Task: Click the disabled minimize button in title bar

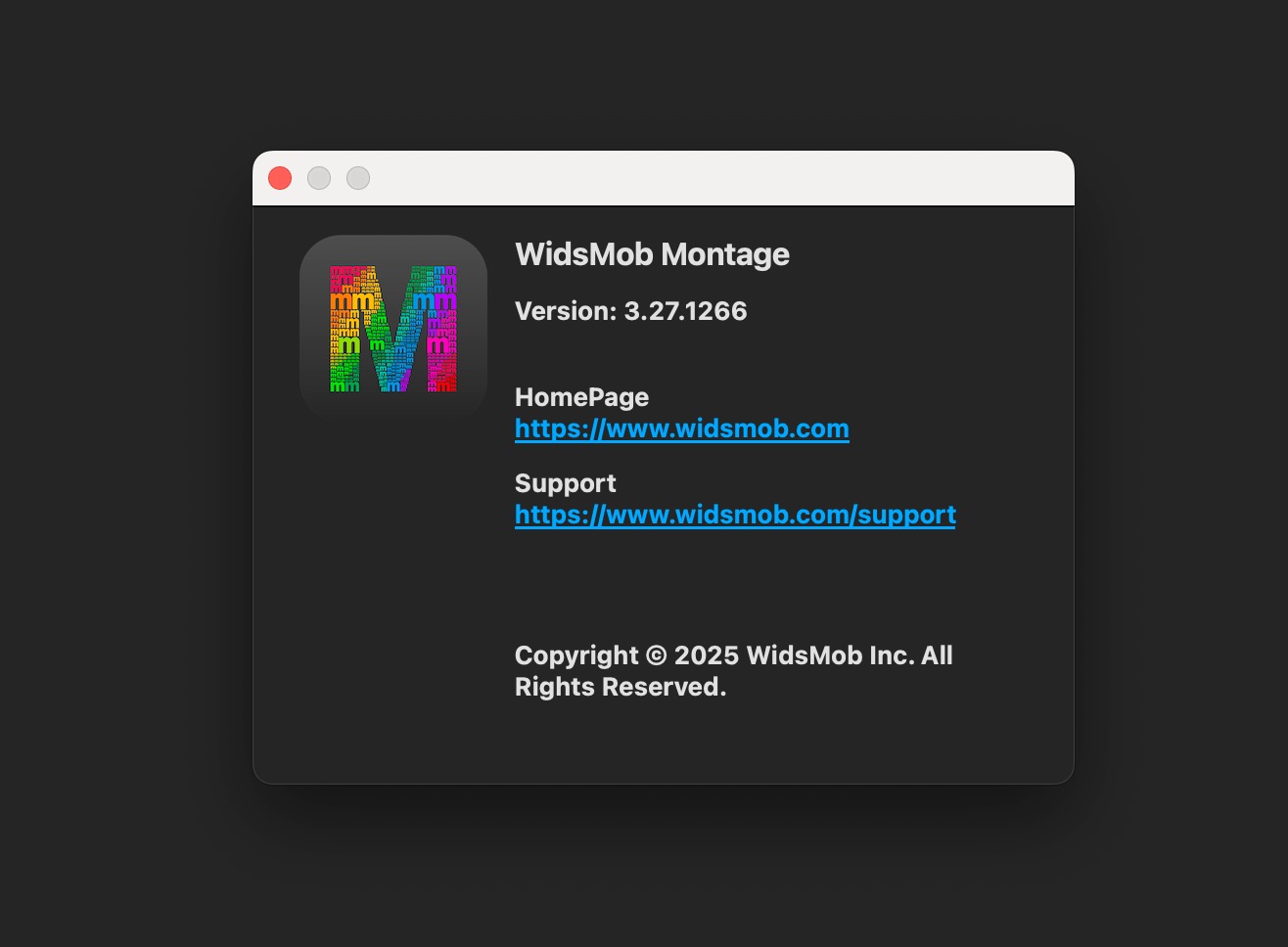Action: 319,178
